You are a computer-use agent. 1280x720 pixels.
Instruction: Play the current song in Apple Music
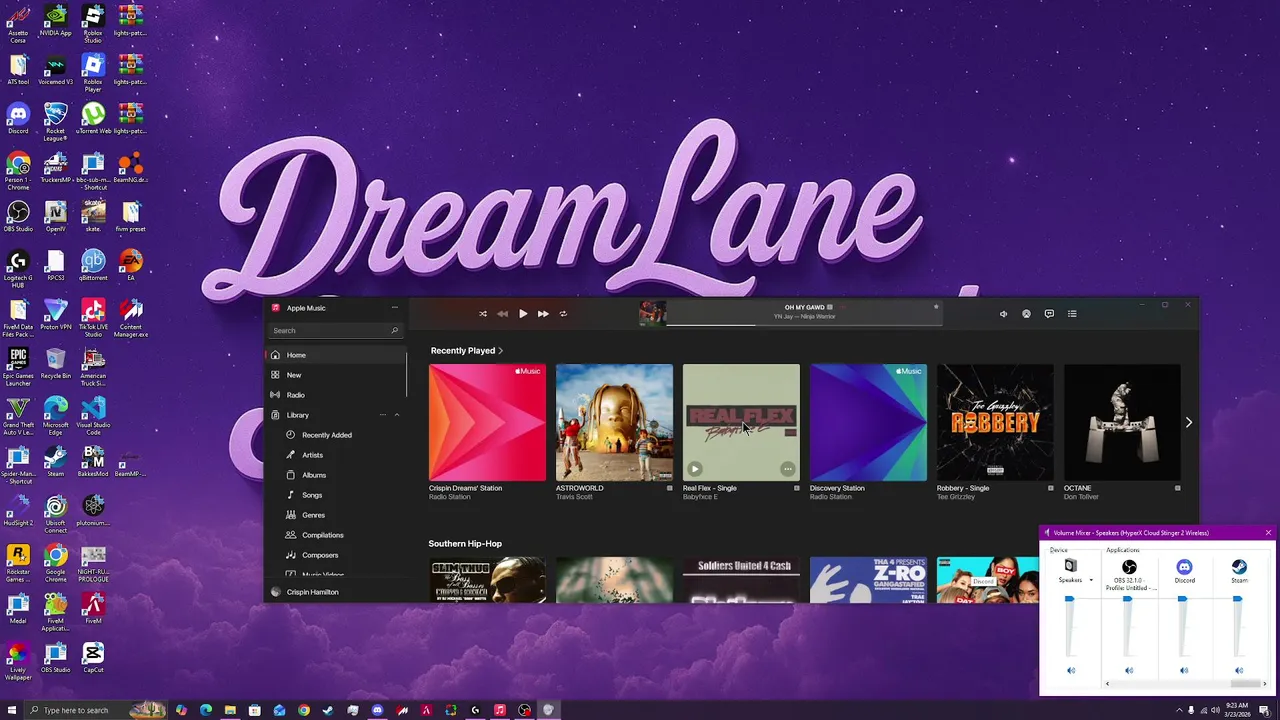[523, 314]
